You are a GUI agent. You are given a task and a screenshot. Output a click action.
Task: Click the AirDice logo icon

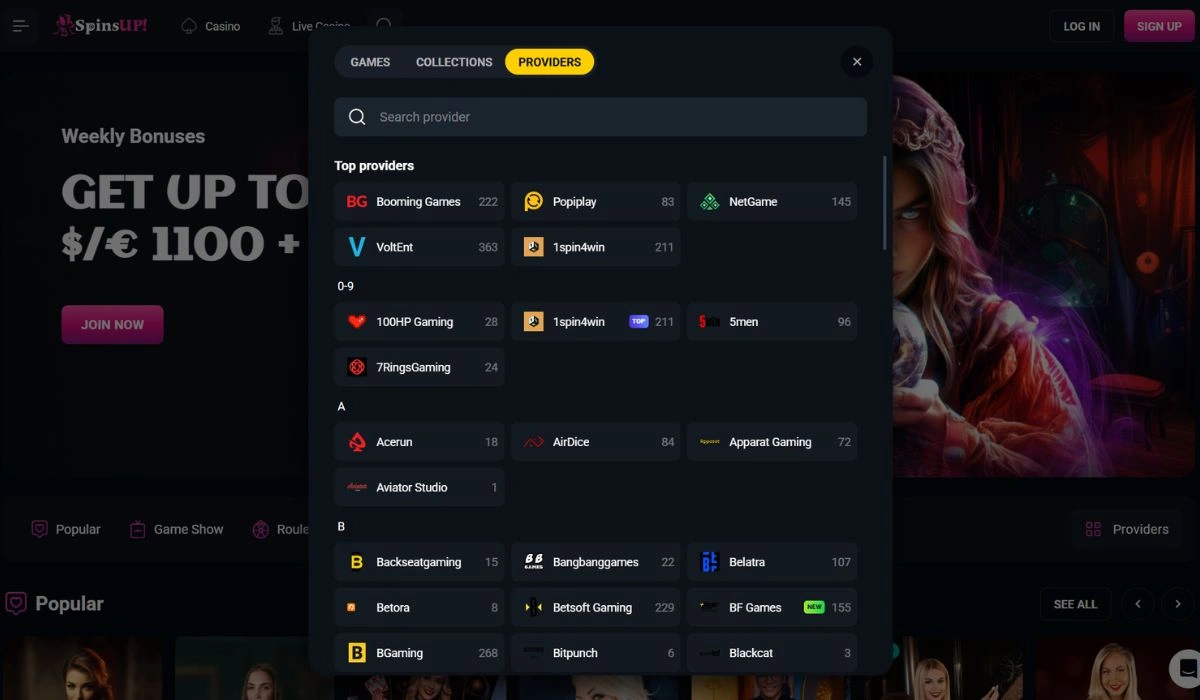click(x=534, y=442)
